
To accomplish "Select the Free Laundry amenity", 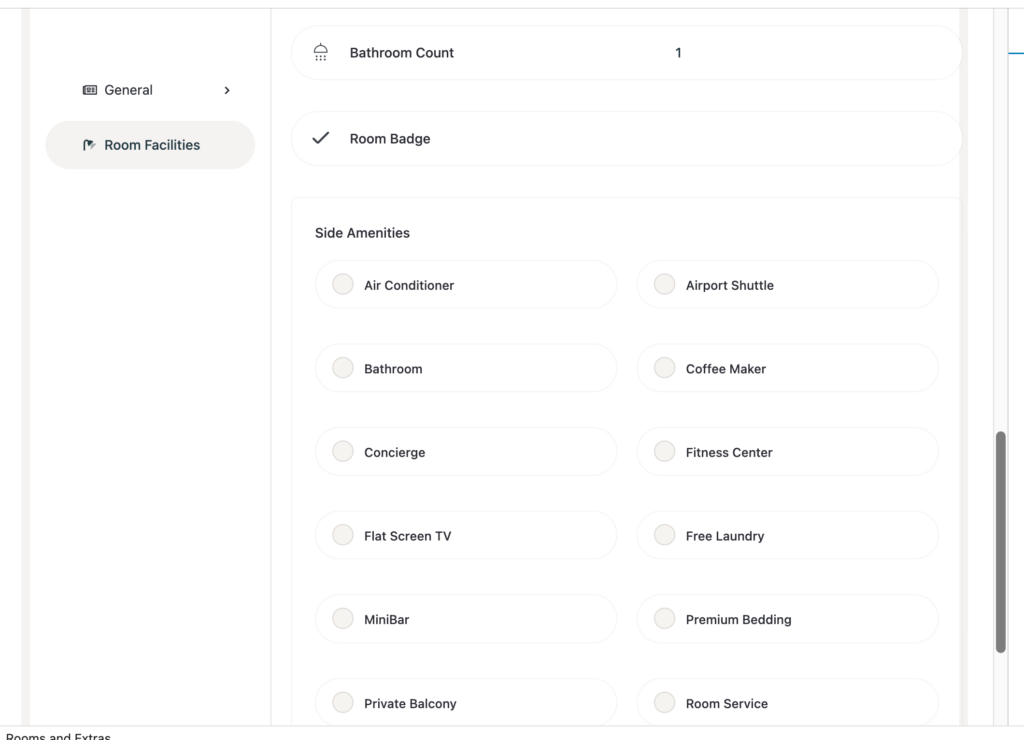I will tap(665, 535).
